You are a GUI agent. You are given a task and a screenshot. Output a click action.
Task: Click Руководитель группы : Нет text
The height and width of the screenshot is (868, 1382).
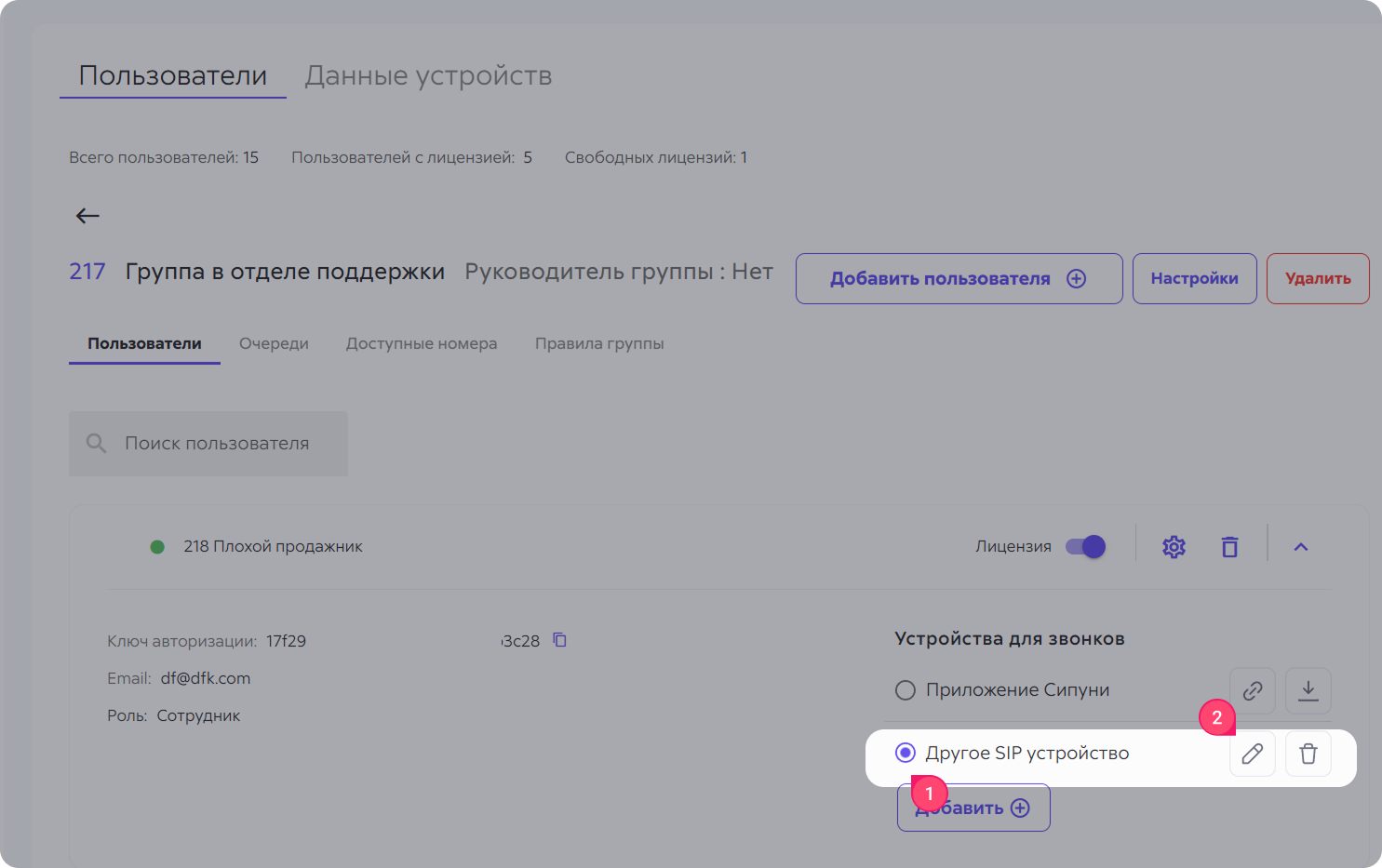tap(619, 272)
